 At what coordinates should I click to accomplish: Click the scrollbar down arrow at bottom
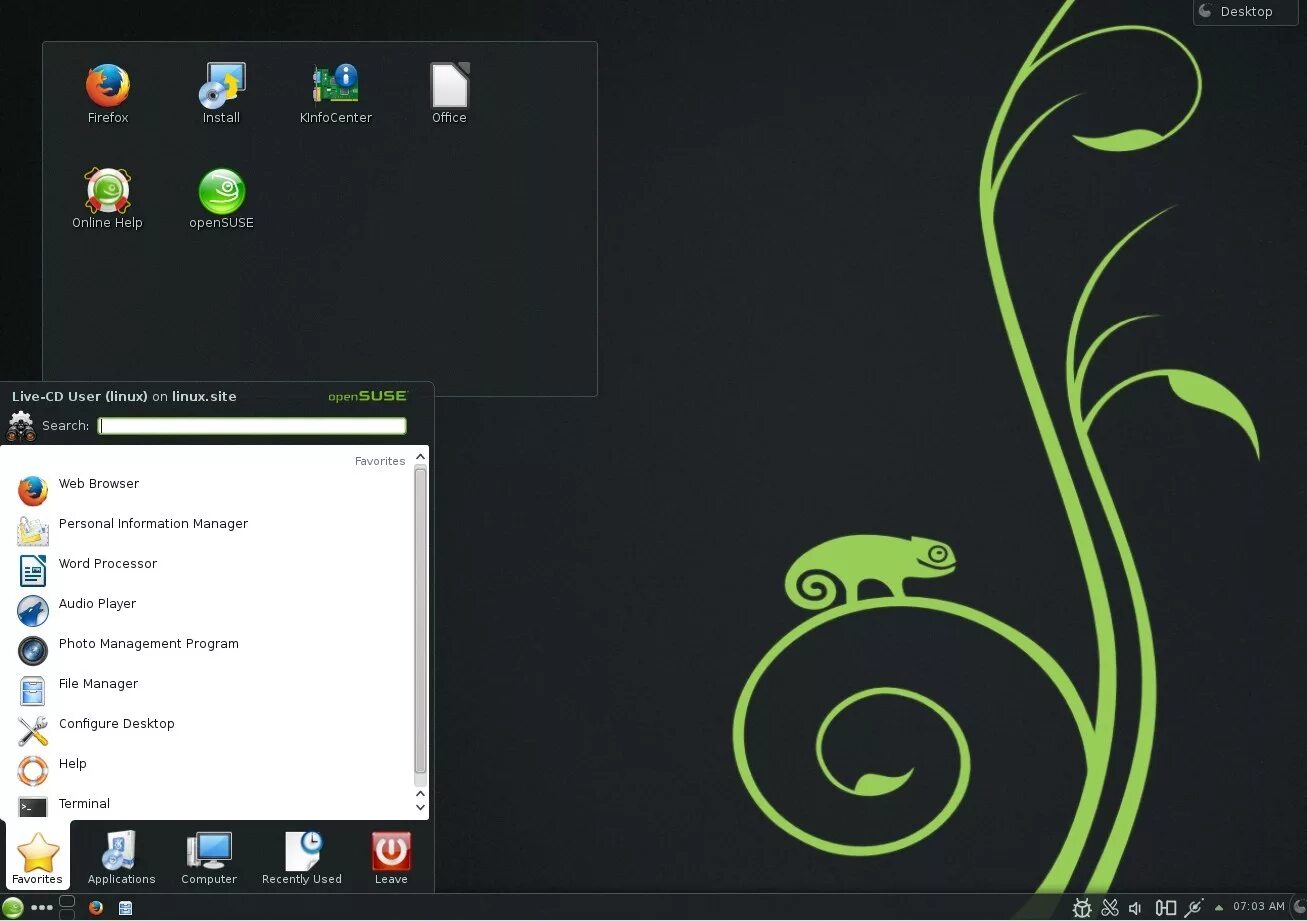pyautogui.click(x=420, y=807)
